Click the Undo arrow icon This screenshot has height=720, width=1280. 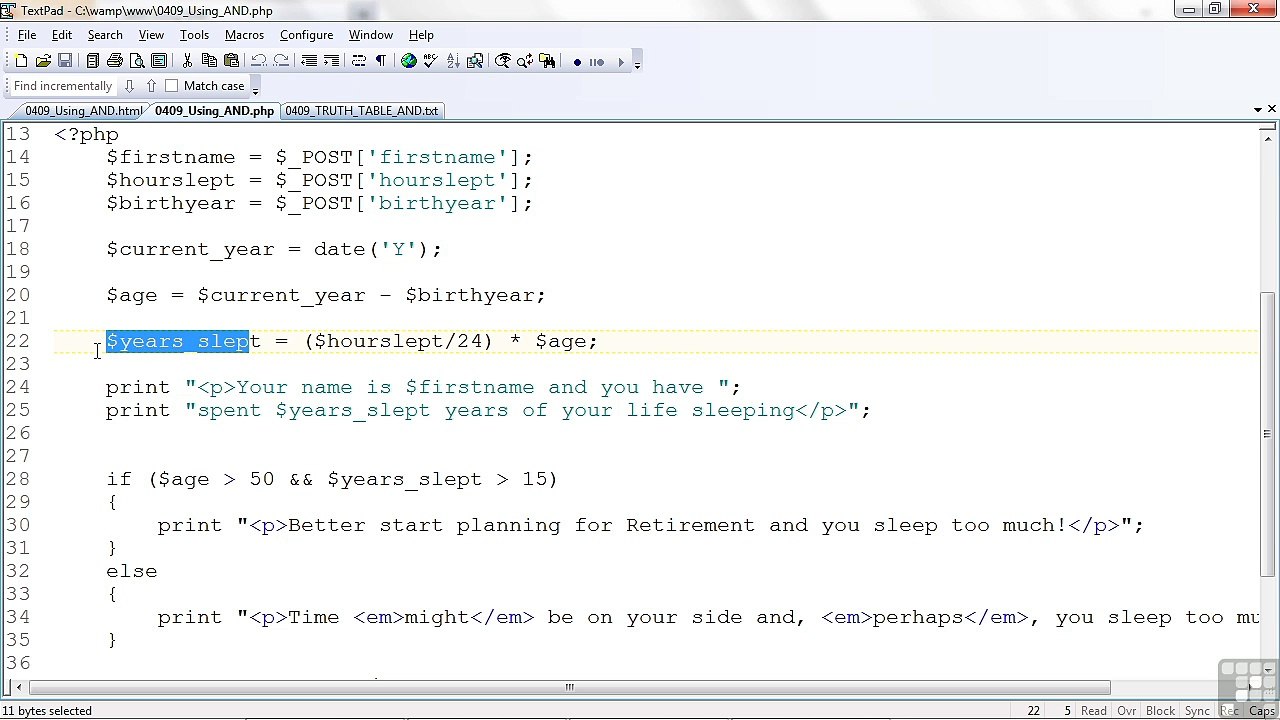[259, 61]
